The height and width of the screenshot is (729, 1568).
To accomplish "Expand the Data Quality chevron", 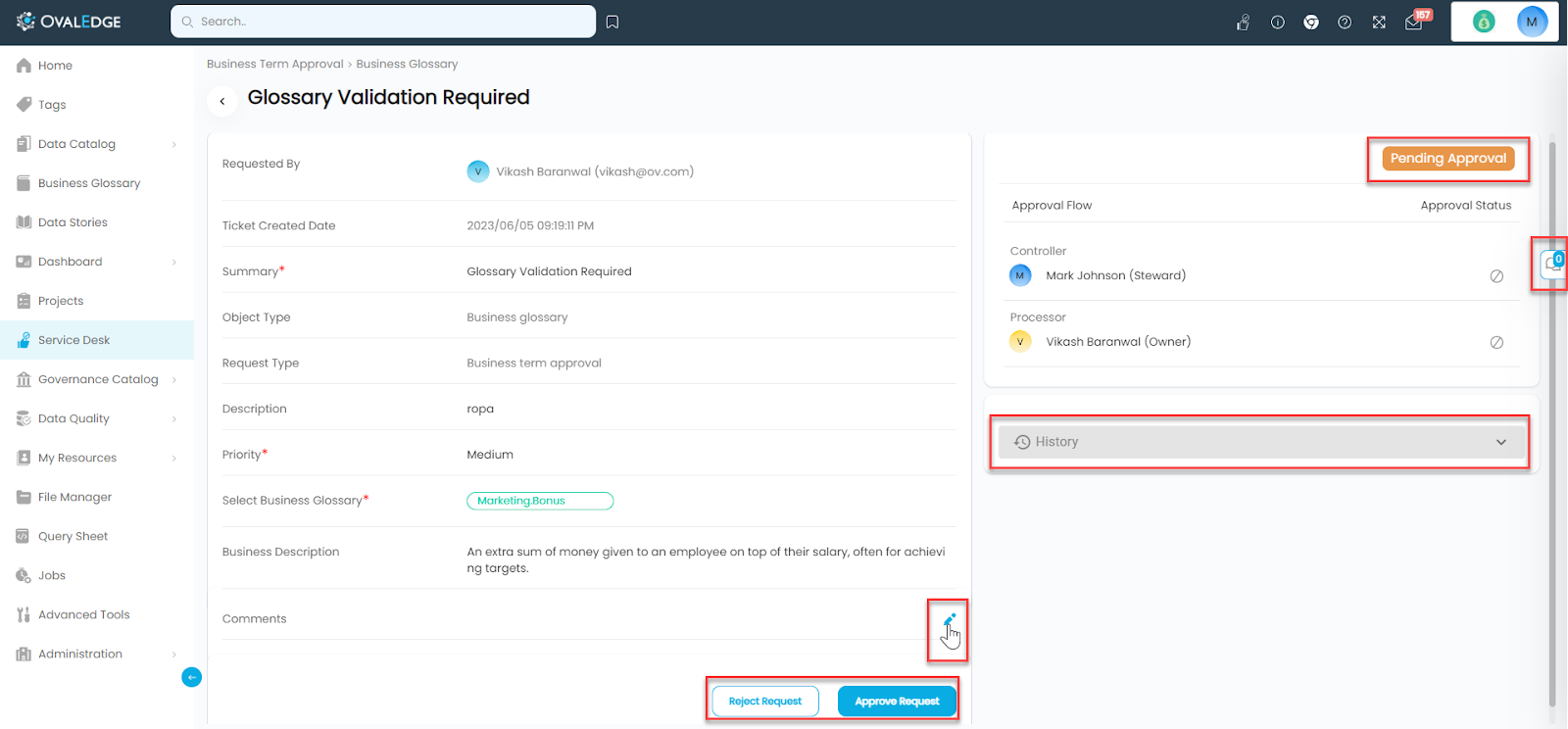I will pyautogui.click(x=174, y=418).
